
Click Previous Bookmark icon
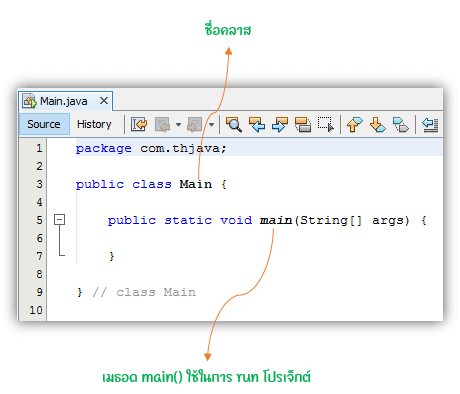point(354,124)
